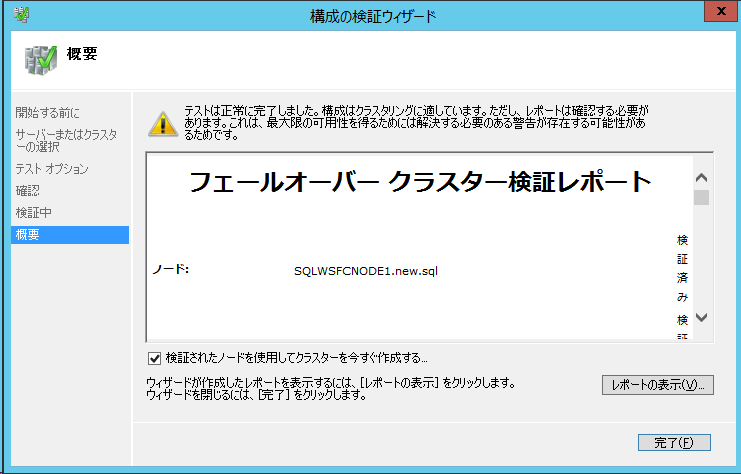
Task: Click the 完了(F) finish button
Action: pos(675,442)
